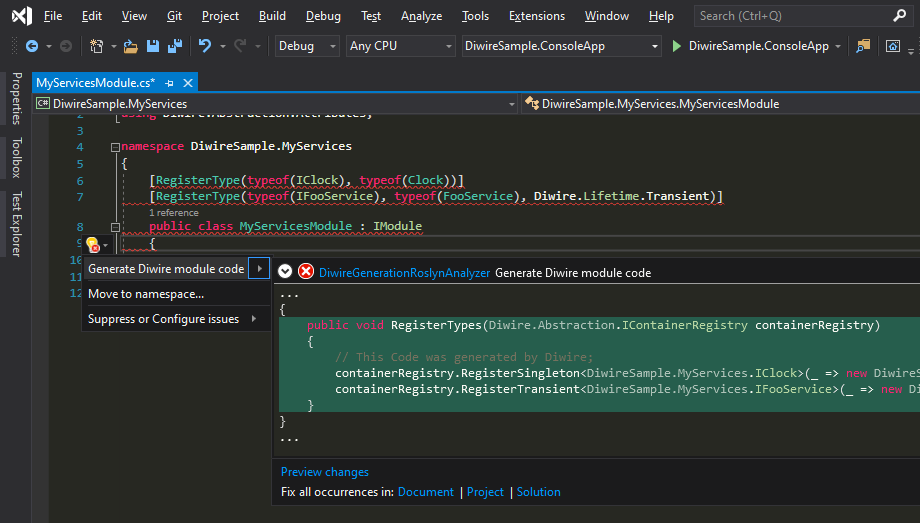Screen dimensions: 920x523
Task: Open the Tools menu
Action: (x=475, y=16)
